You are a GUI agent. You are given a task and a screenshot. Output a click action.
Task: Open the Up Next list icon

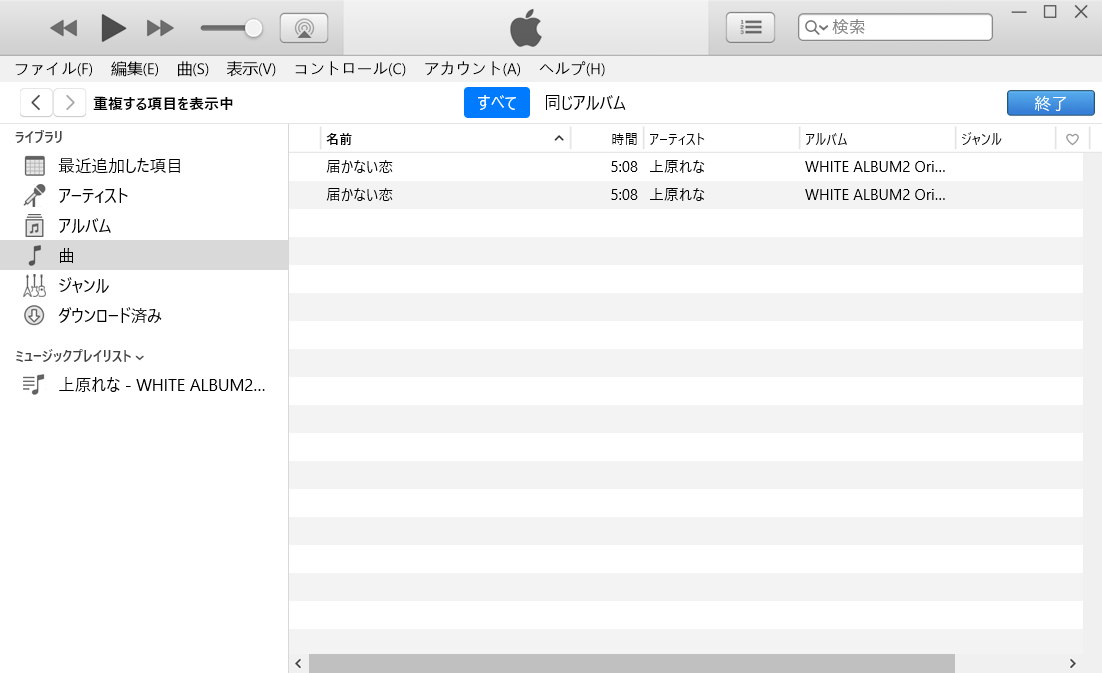[750, 27]
